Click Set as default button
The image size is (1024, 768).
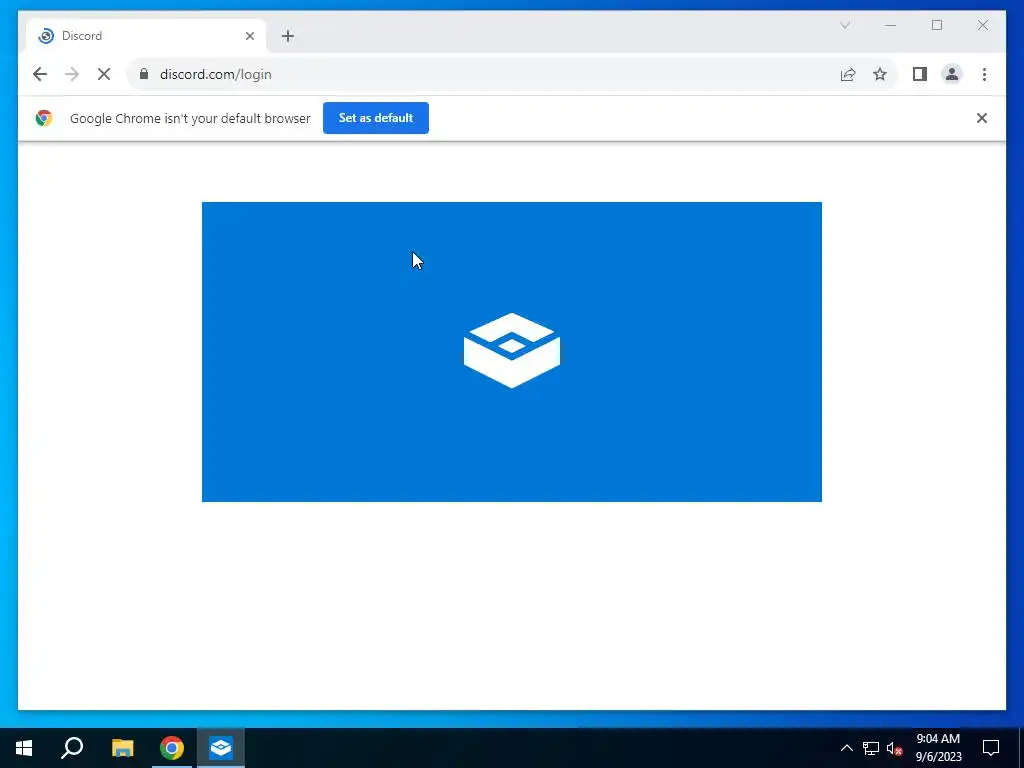pyautogui.click(x=376, y=118)
